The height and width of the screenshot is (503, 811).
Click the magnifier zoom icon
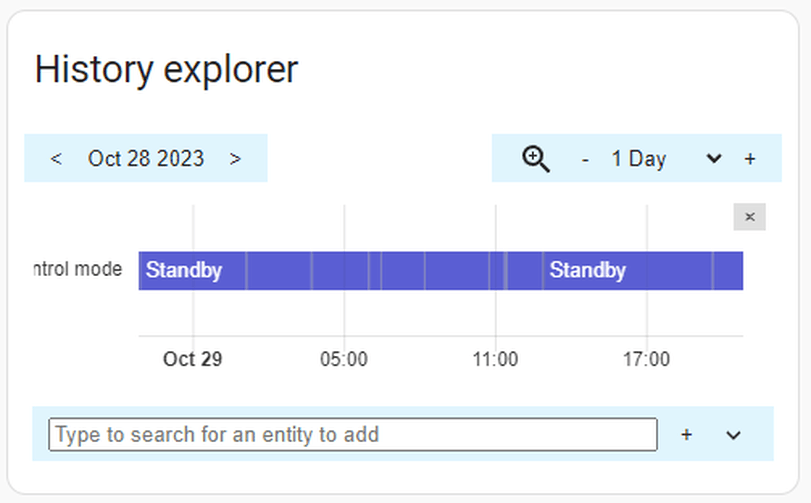[x=536, y=158]
